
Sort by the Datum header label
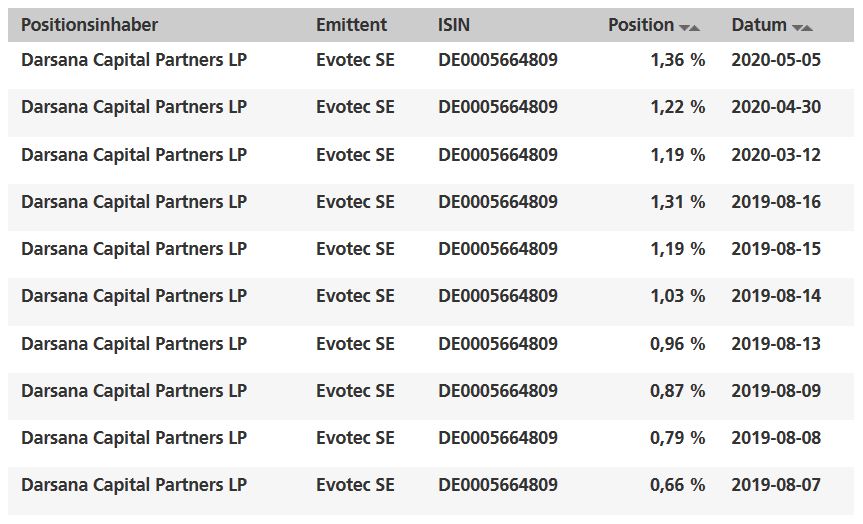point(759,25)
